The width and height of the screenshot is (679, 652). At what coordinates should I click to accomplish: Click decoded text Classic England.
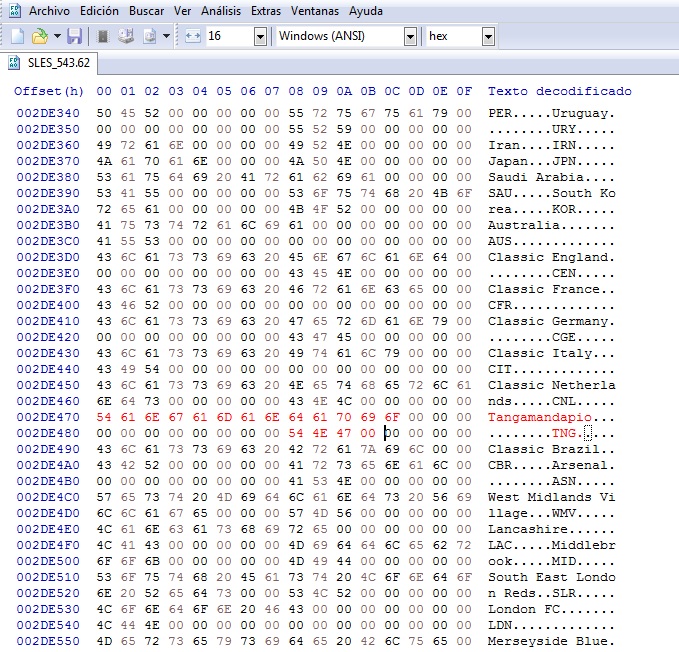click(x=547, y=257)
